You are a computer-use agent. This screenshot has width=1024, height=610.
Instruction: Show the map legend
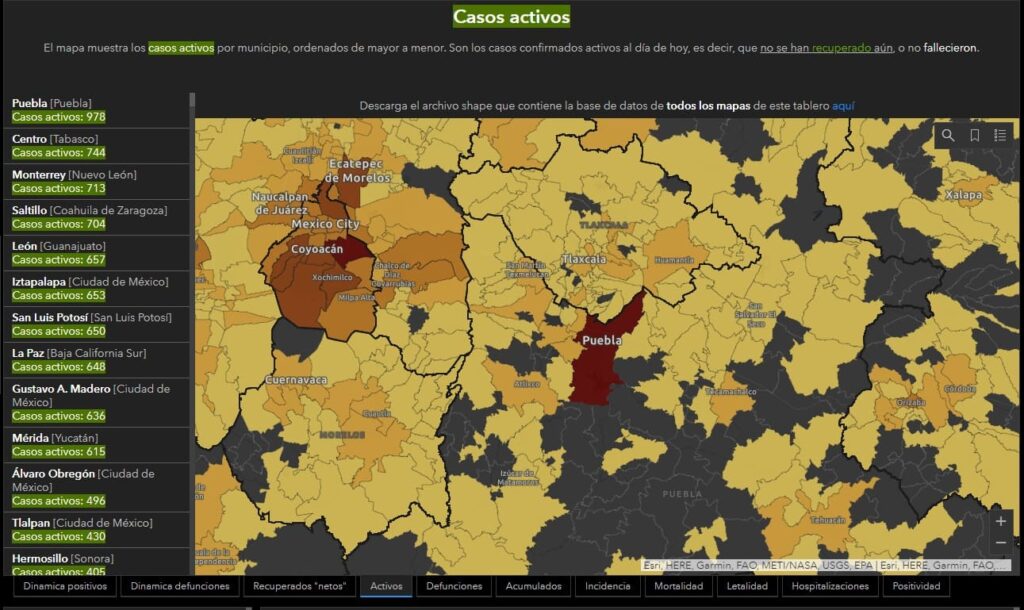(x=1000, y=136)
